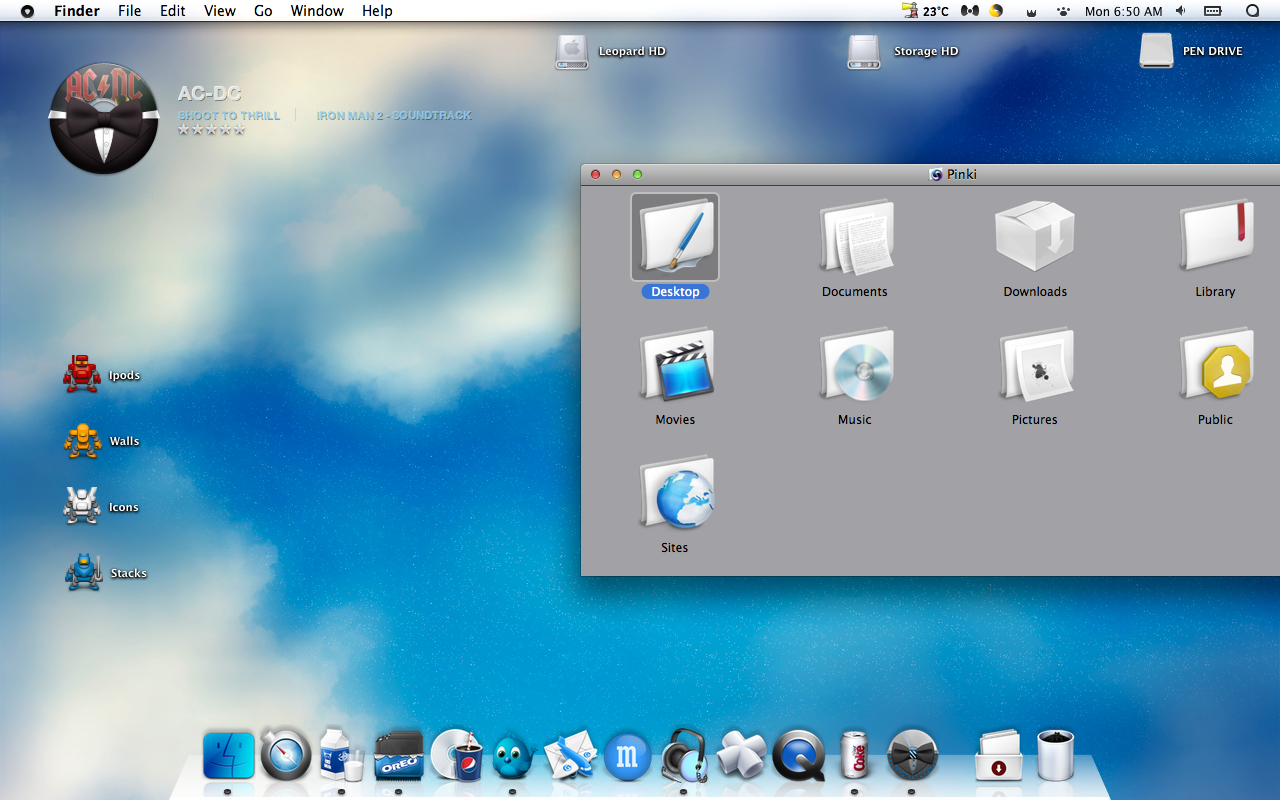Open the Pictures folder icon
This screenshot has height=800, width=1280.
(1035, 365)
